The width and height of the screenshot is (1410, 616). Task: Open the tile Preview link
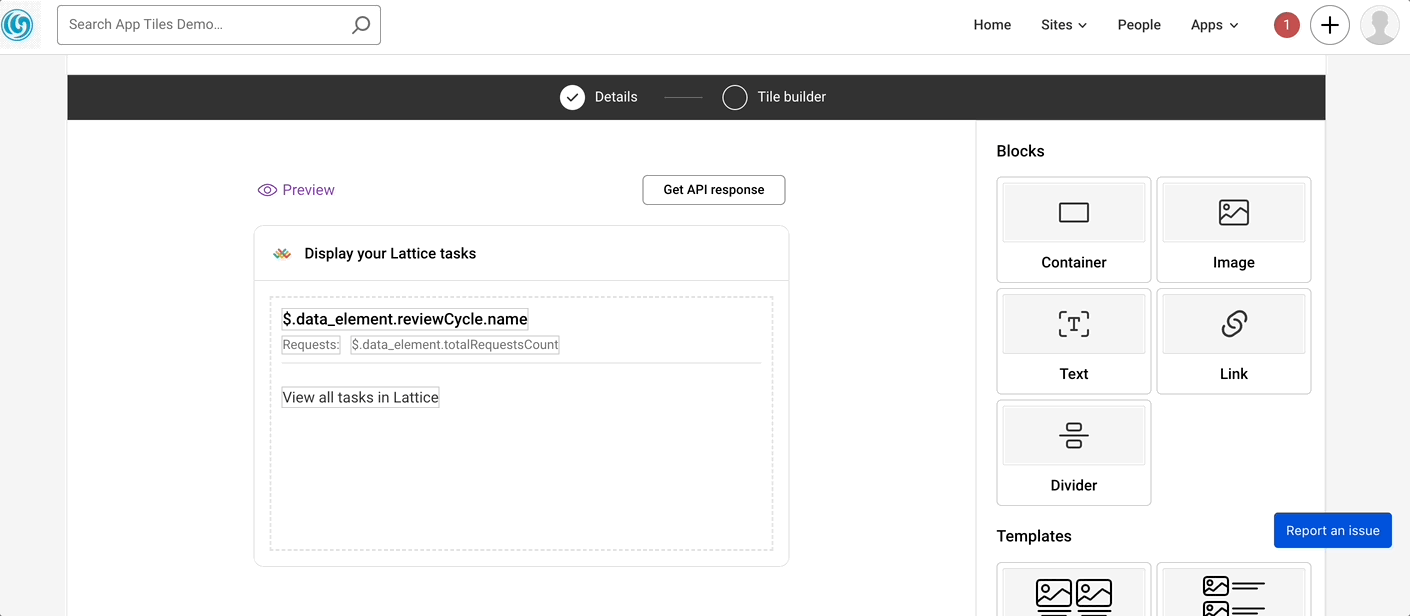pyautogui.click(x=296, y=190)
